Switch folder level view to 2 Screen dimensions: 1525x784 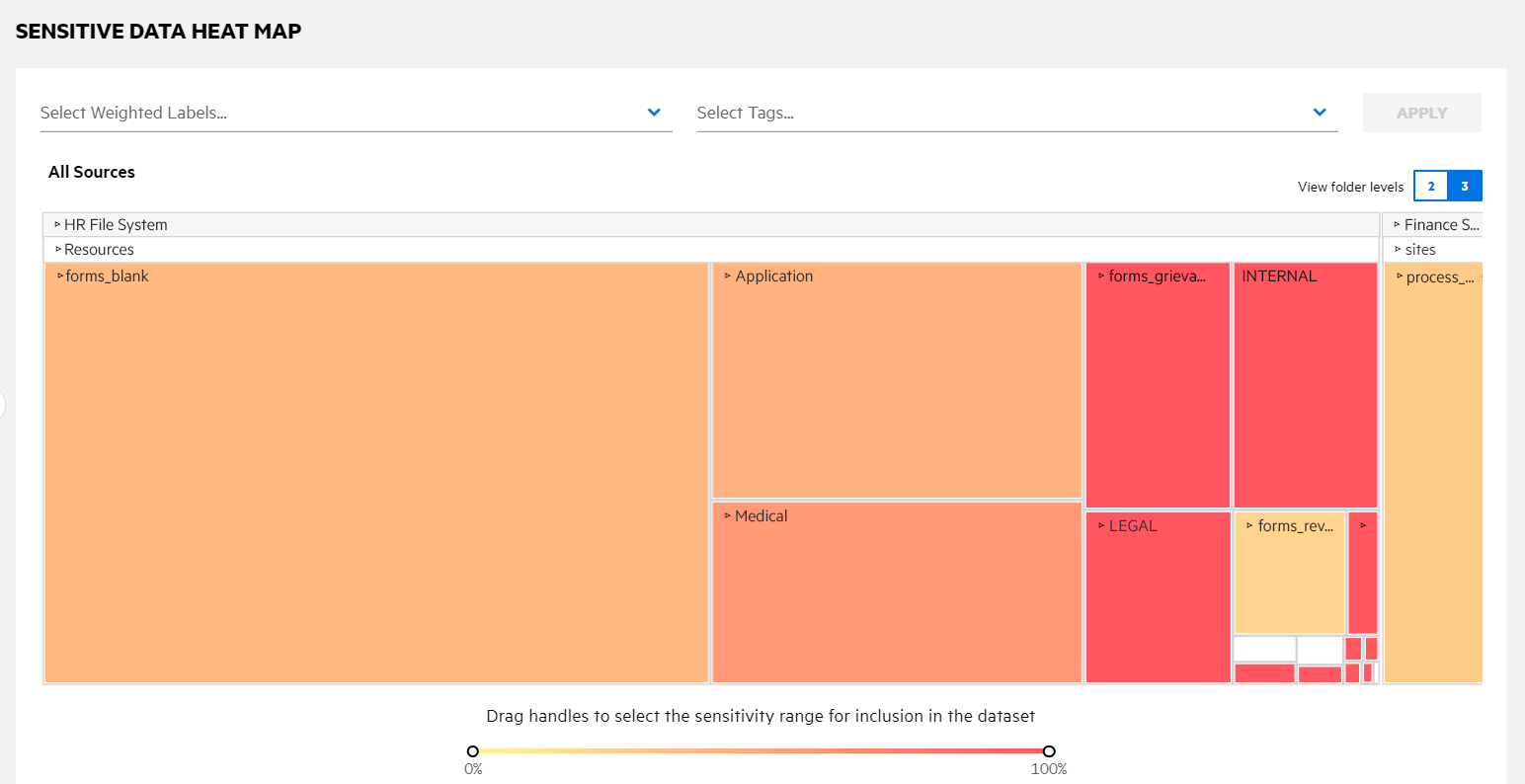pyautogui.click(x=1430, y=186)
